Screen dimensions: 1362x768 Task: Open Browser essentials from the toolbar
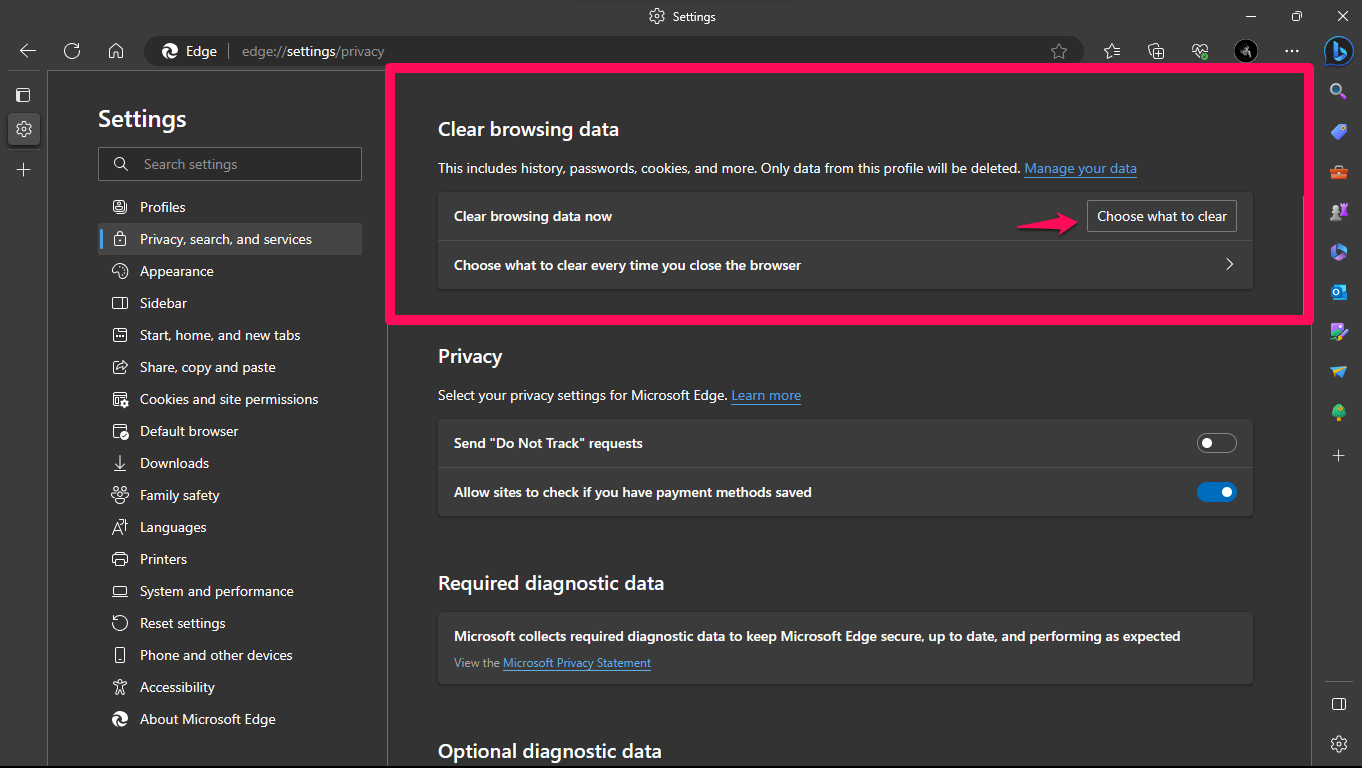click(1199, 51)
